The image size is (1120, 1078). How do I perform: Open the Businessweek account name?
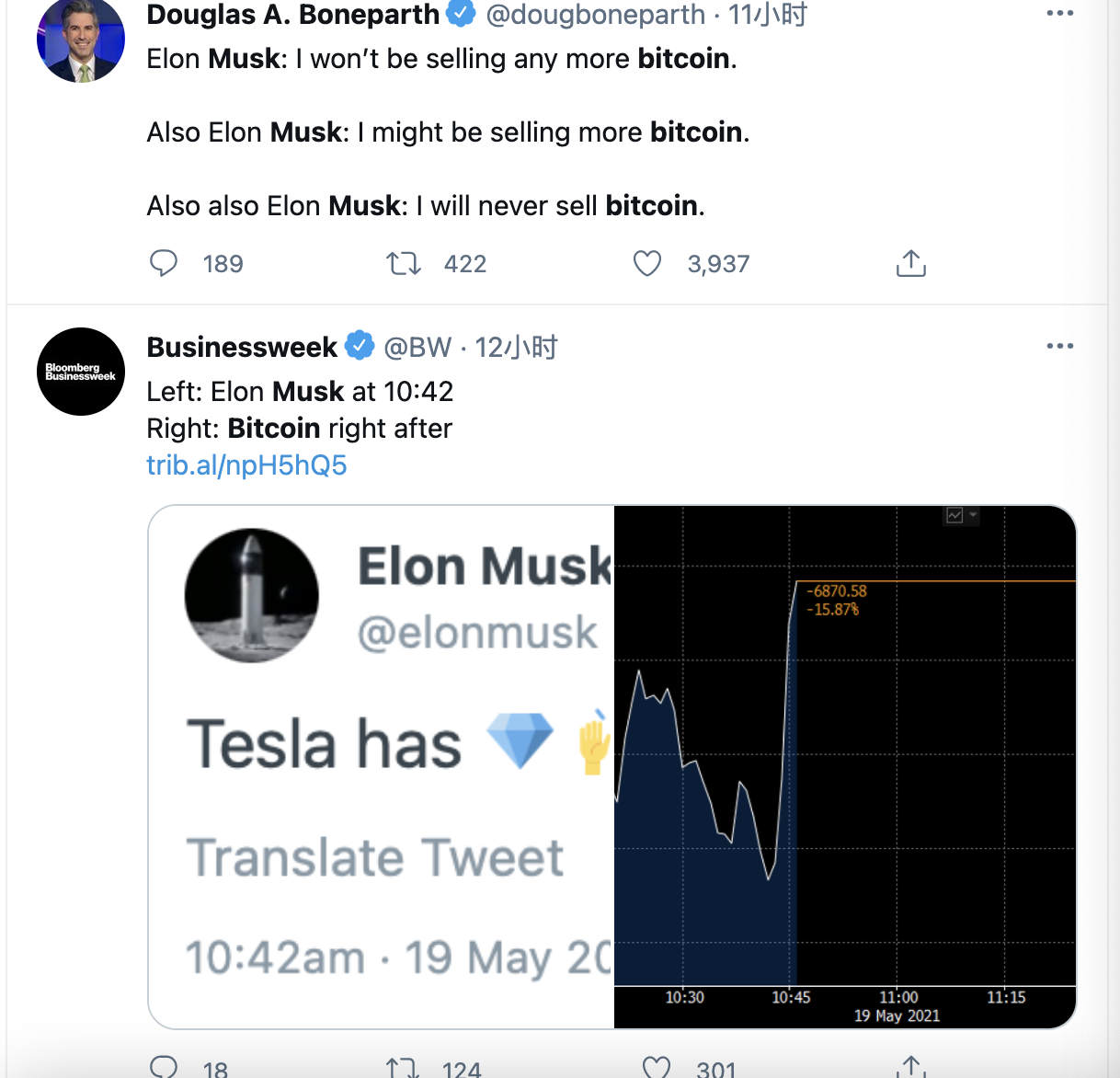[x=242, y=347]
